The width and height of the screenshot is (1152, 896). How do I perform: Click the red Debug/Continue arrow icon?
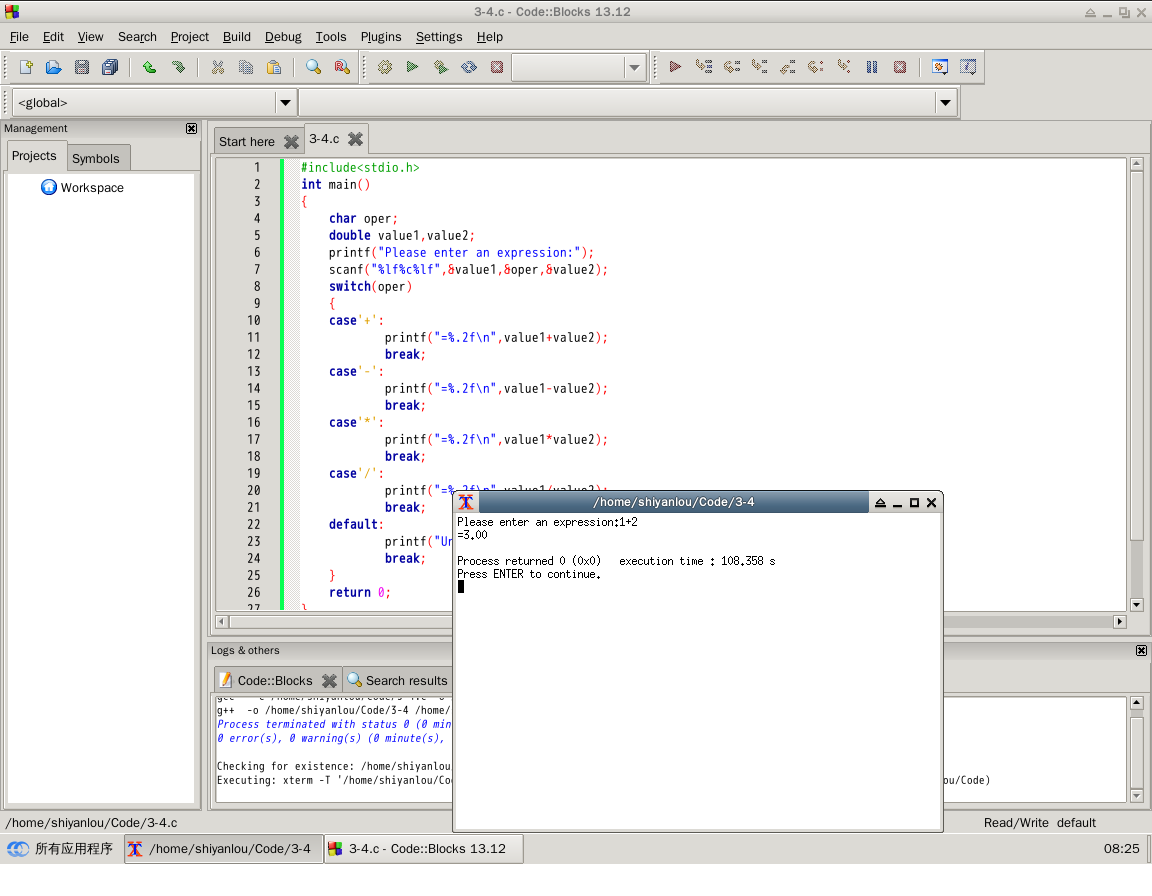675,67
